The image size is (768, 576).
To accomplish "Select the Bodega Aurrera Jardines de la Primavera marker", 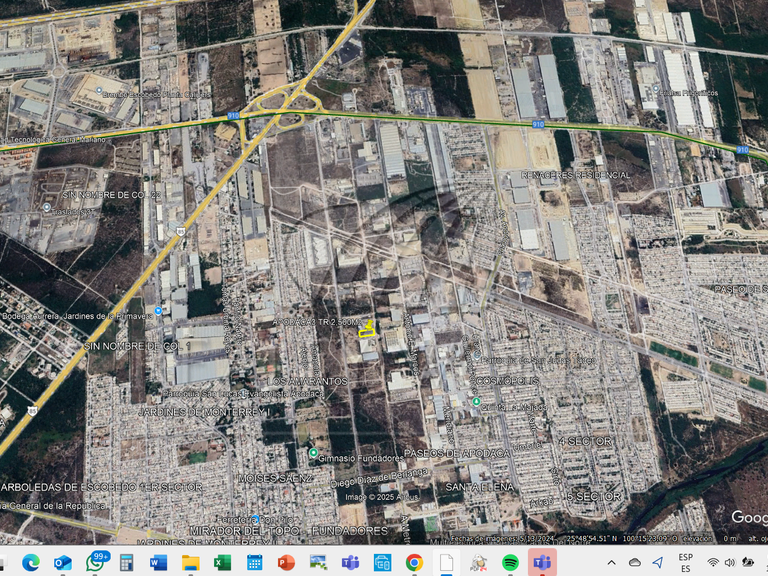I will [x=158, y=310].
